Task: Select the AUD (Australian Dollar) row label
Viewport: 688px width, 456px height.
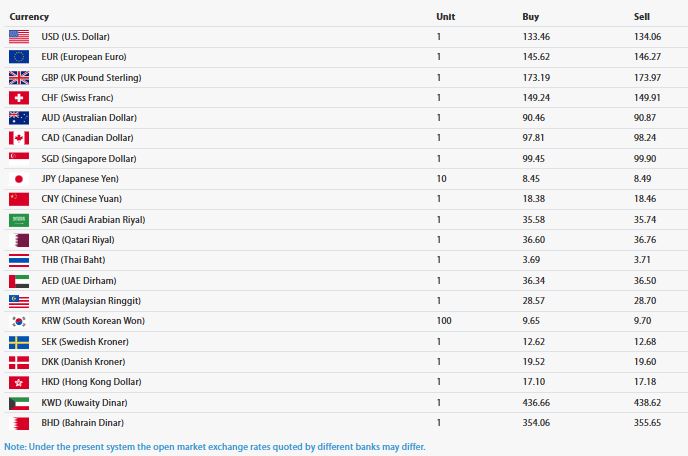Action: point(89,118)
